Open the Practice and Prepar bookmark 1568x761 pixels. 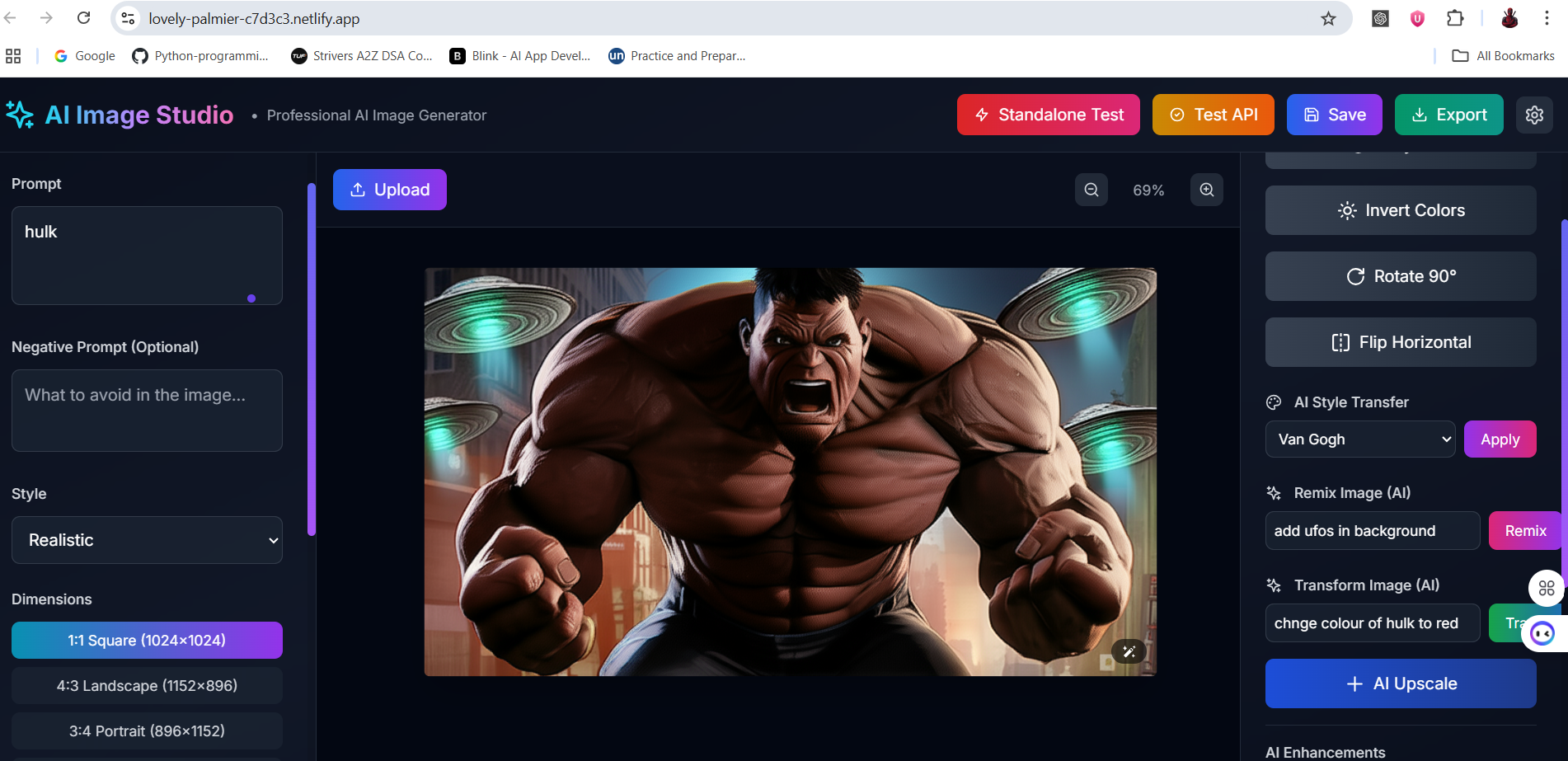(x=677, y=56)
